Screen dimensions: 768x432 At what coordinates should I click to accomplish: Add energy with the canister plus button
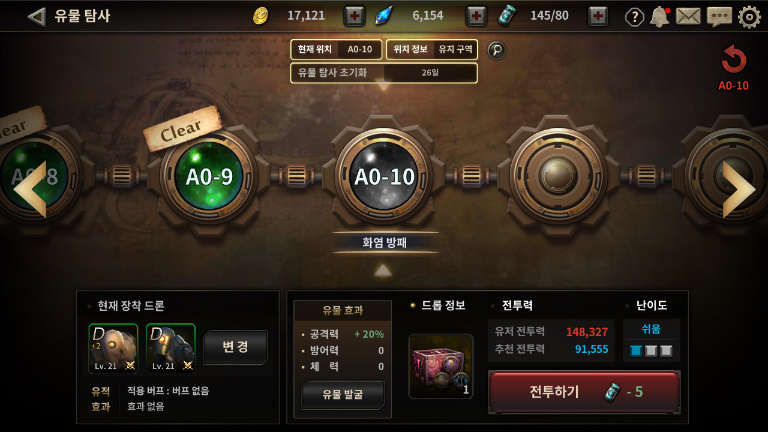pos(598,16)
